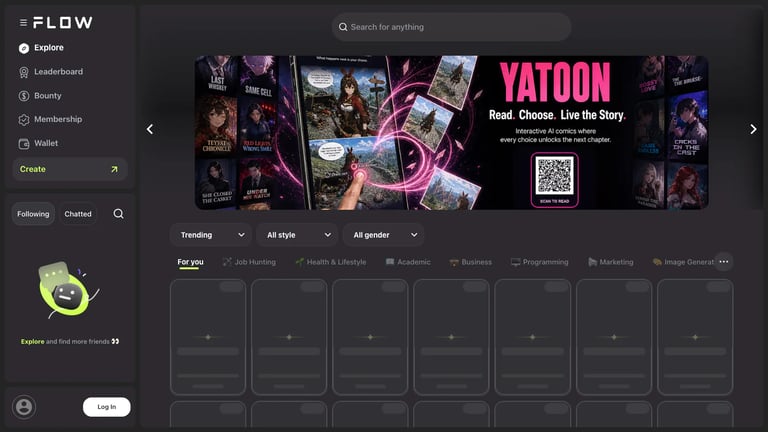Select the Job Hunting category tab
Image resolution: width=768 pixels, height=432 pixels.
(x=249, y=262)
